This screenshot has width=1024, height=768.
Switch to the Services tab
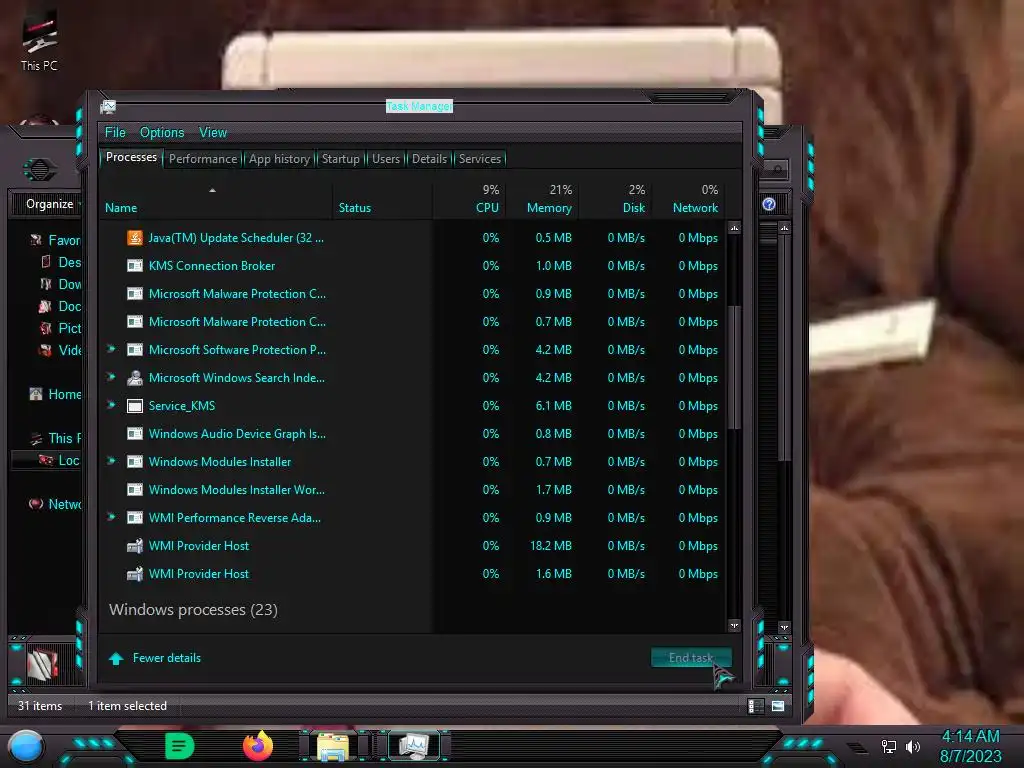480,159
